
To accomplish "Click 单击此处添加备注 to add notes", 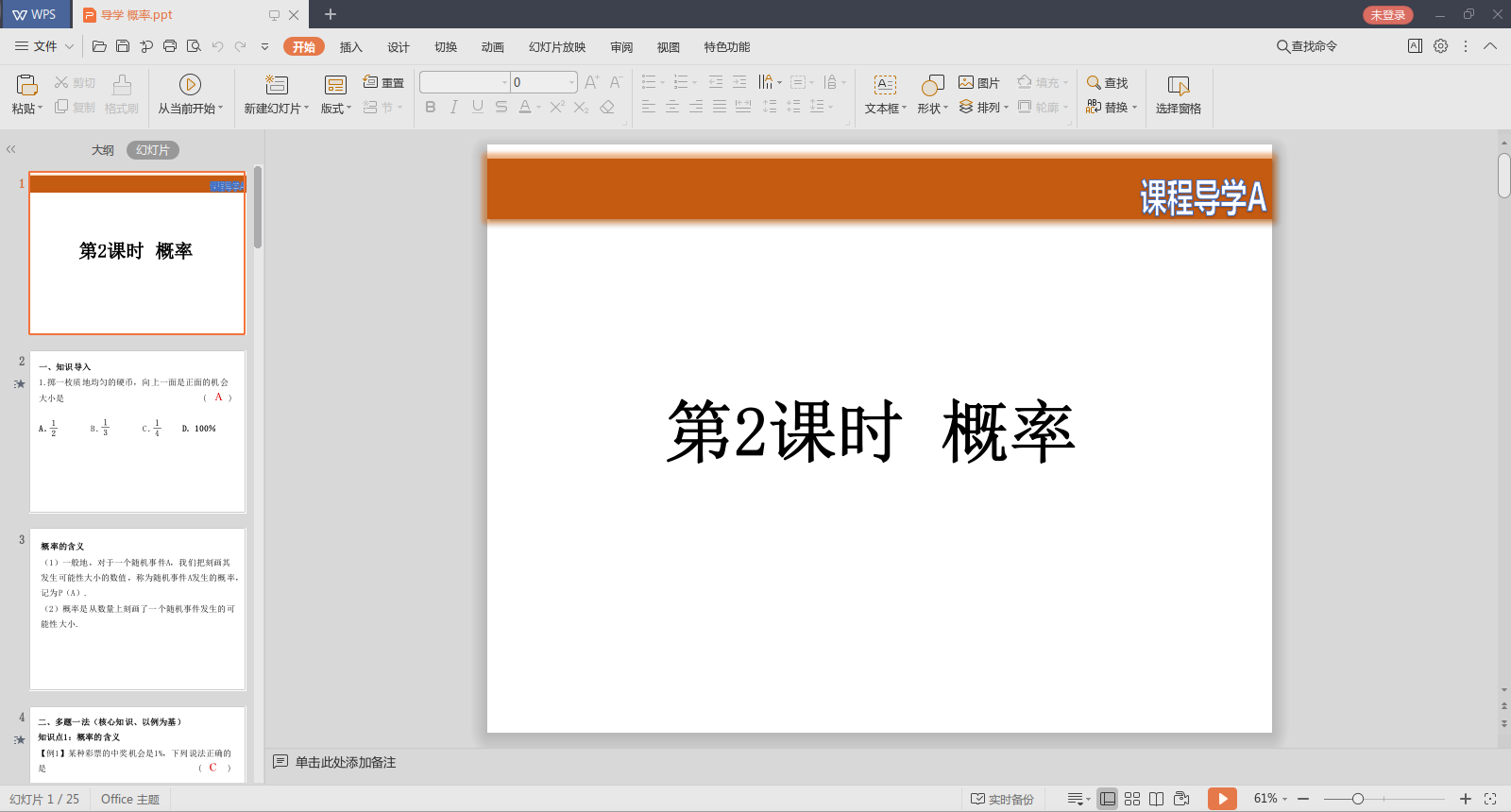I will tap(345, 762).
